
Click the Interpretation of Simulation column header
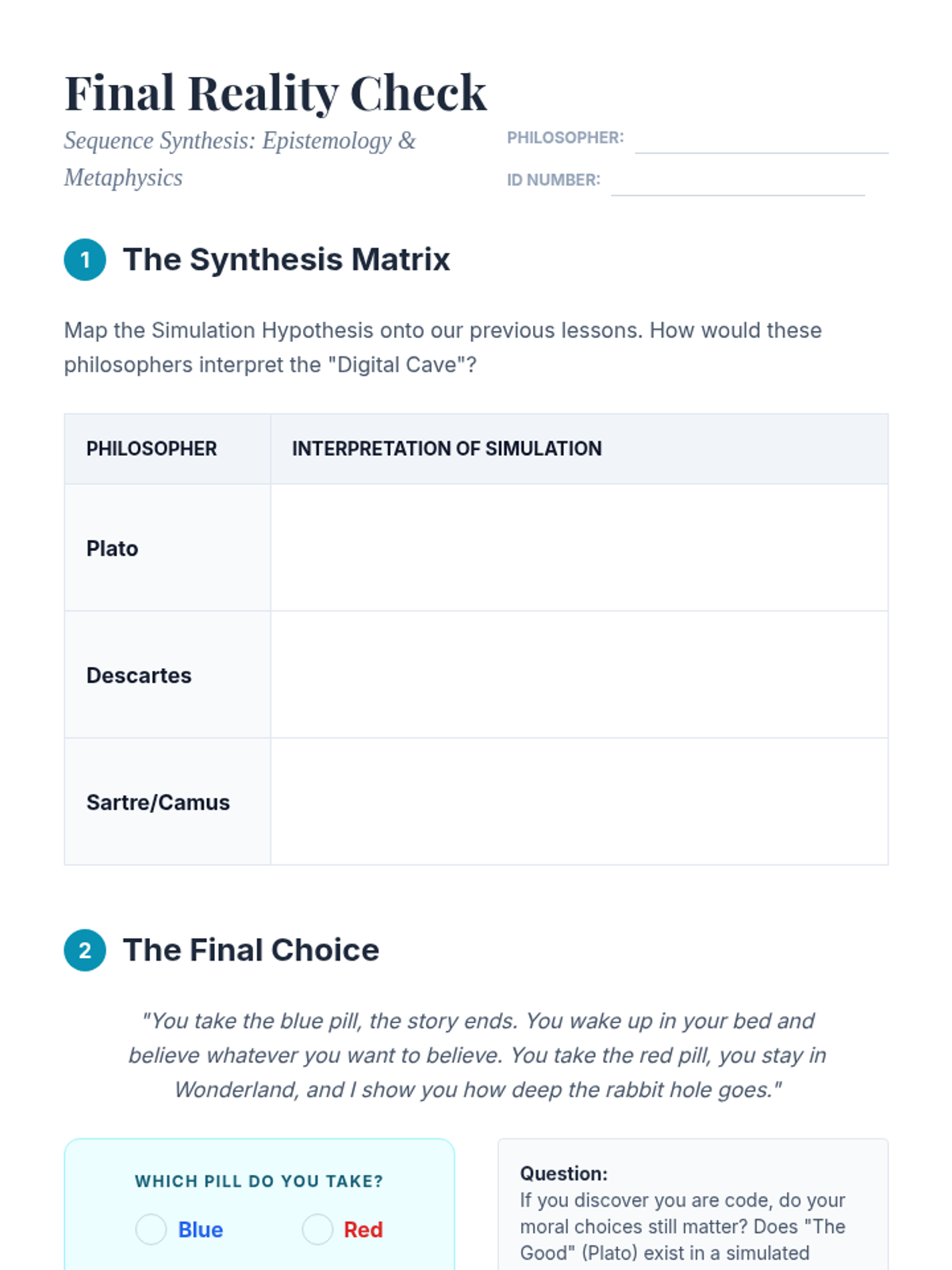[x=447, y=448]
